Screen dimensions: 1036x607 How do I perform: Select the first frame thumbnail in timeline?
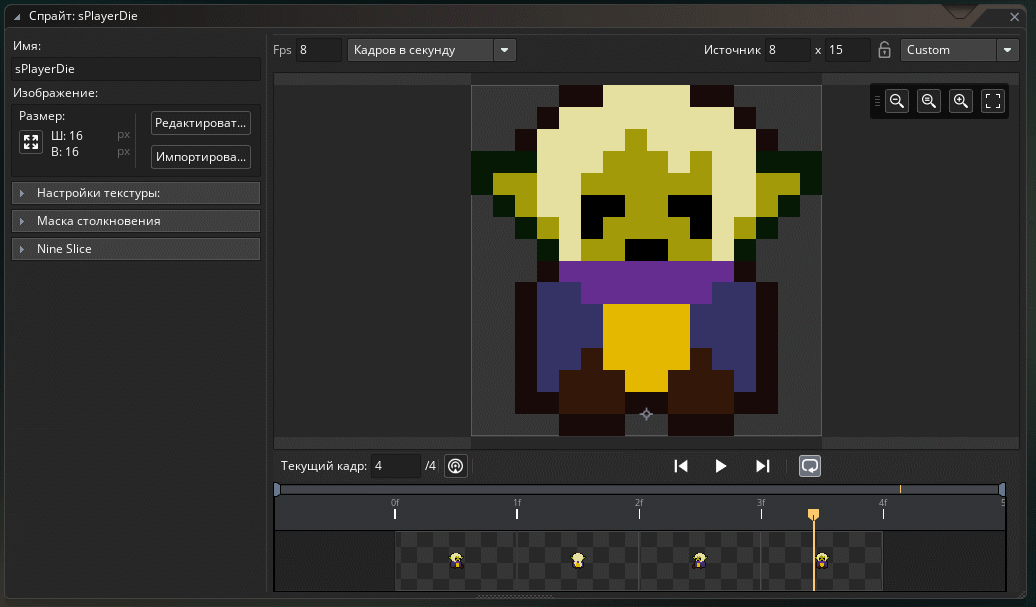tap(456, 561)
